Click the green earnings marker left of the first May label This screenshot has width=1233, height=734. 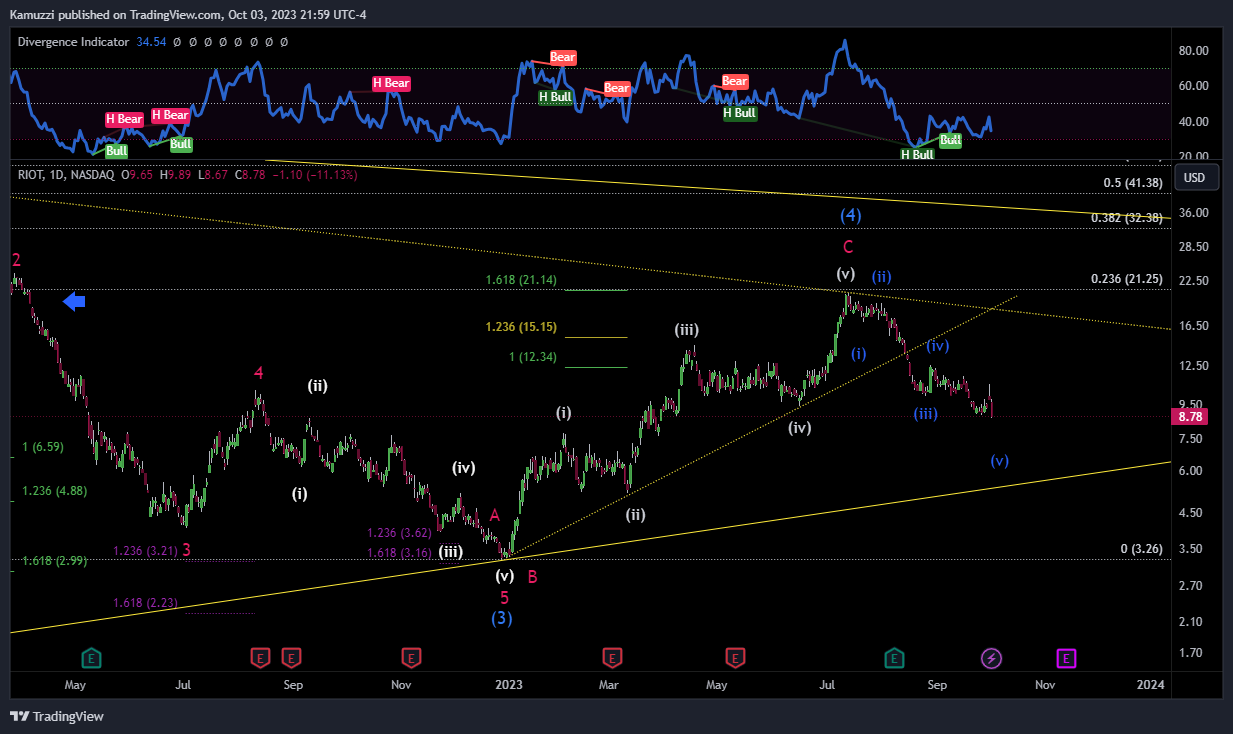click(x=91, y=658)
